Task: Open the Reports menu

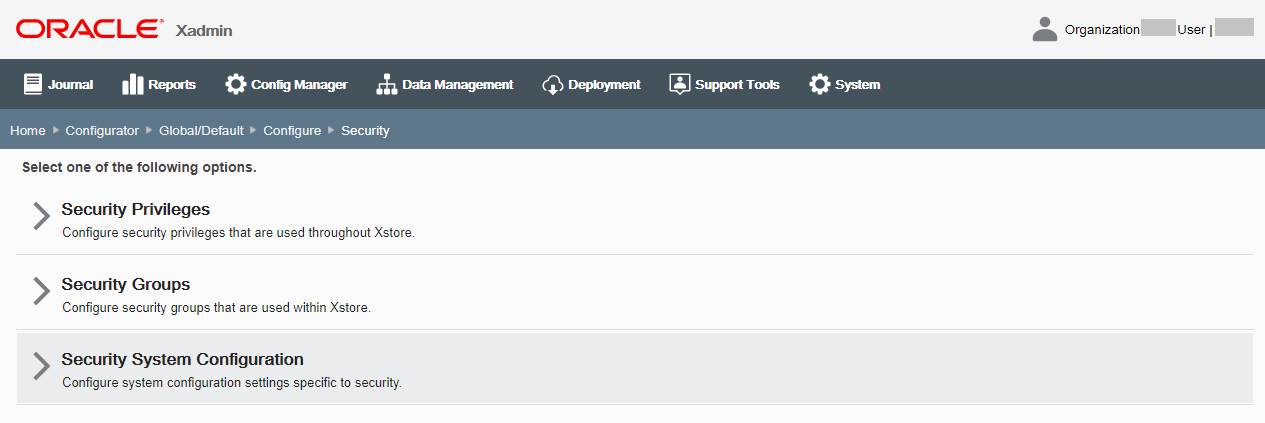Action: point(160,84)
